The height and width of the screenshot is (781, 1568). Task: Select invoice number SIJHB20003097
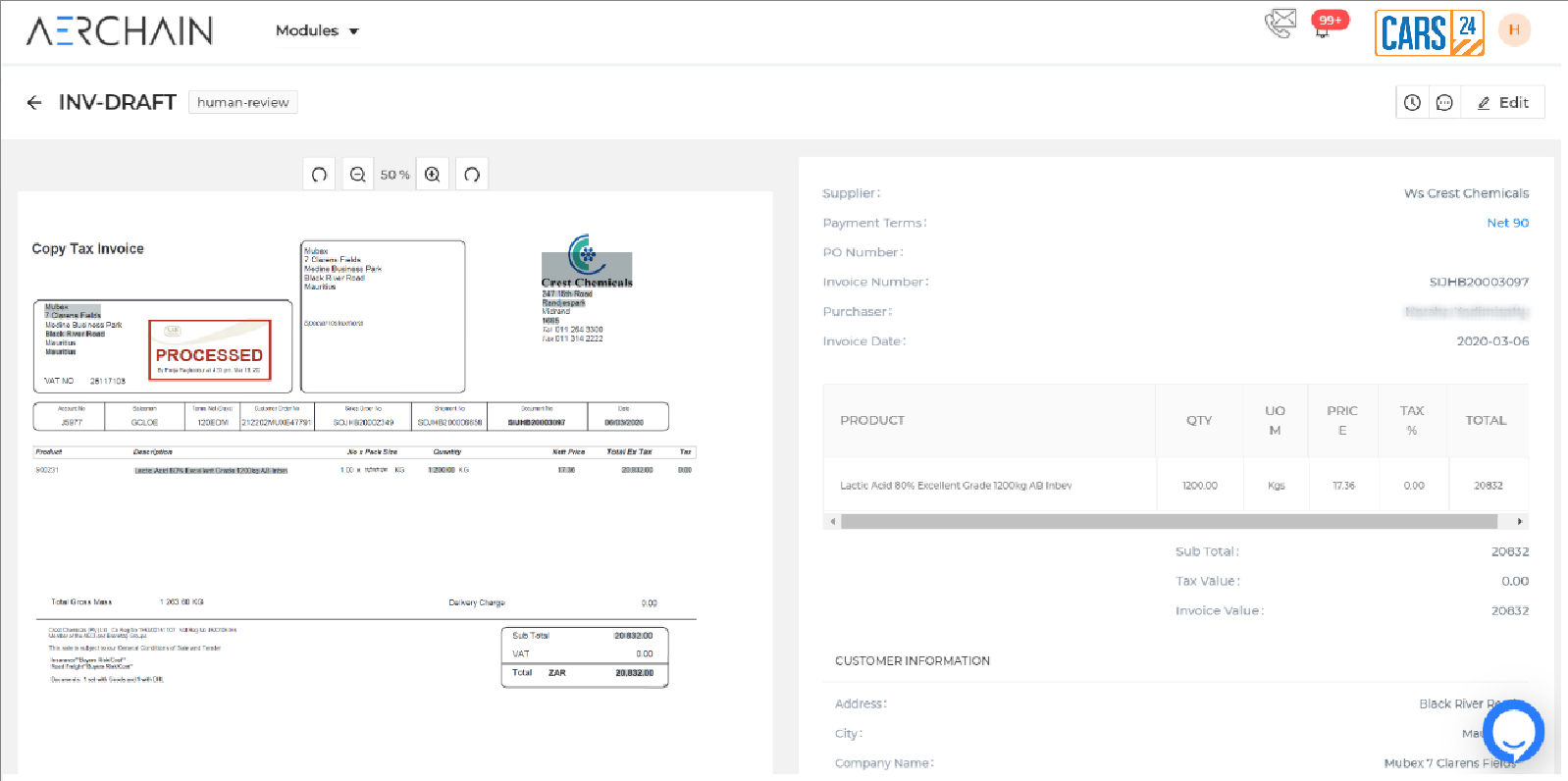[x=1479, y=282]
